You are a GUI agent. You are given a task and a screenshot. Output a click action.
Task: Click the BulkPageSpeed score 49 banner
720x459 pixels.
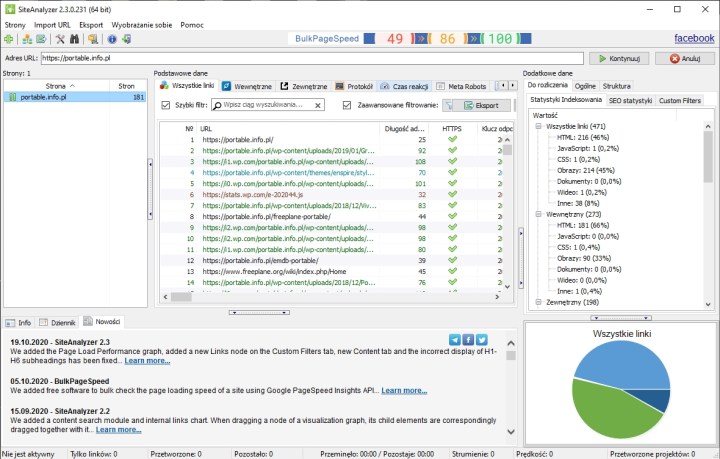tap(394, 39)
